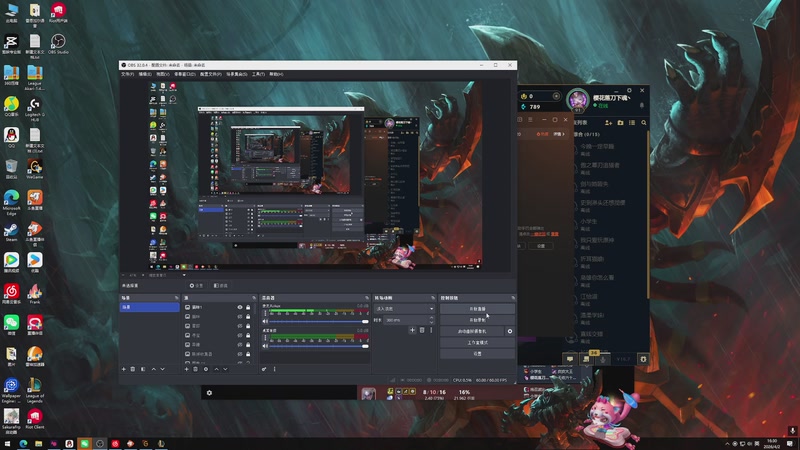Mute the mic/Aux channel speaker icon
Image resolution: width=800 pixels, height=450 pixels.
coord(265,321)
